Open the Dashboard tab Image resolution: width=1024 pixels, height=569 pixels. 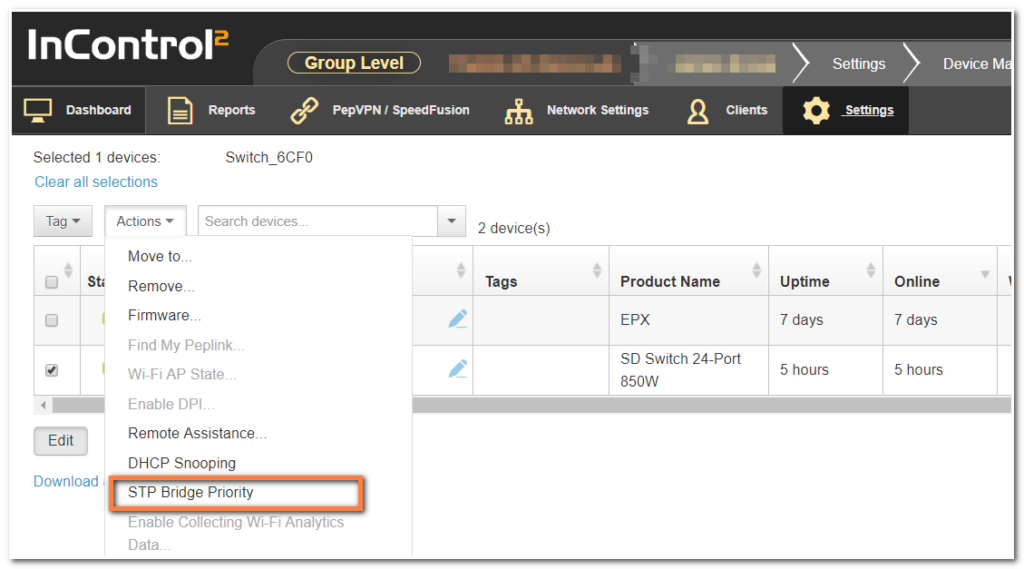tap(78, 110)
